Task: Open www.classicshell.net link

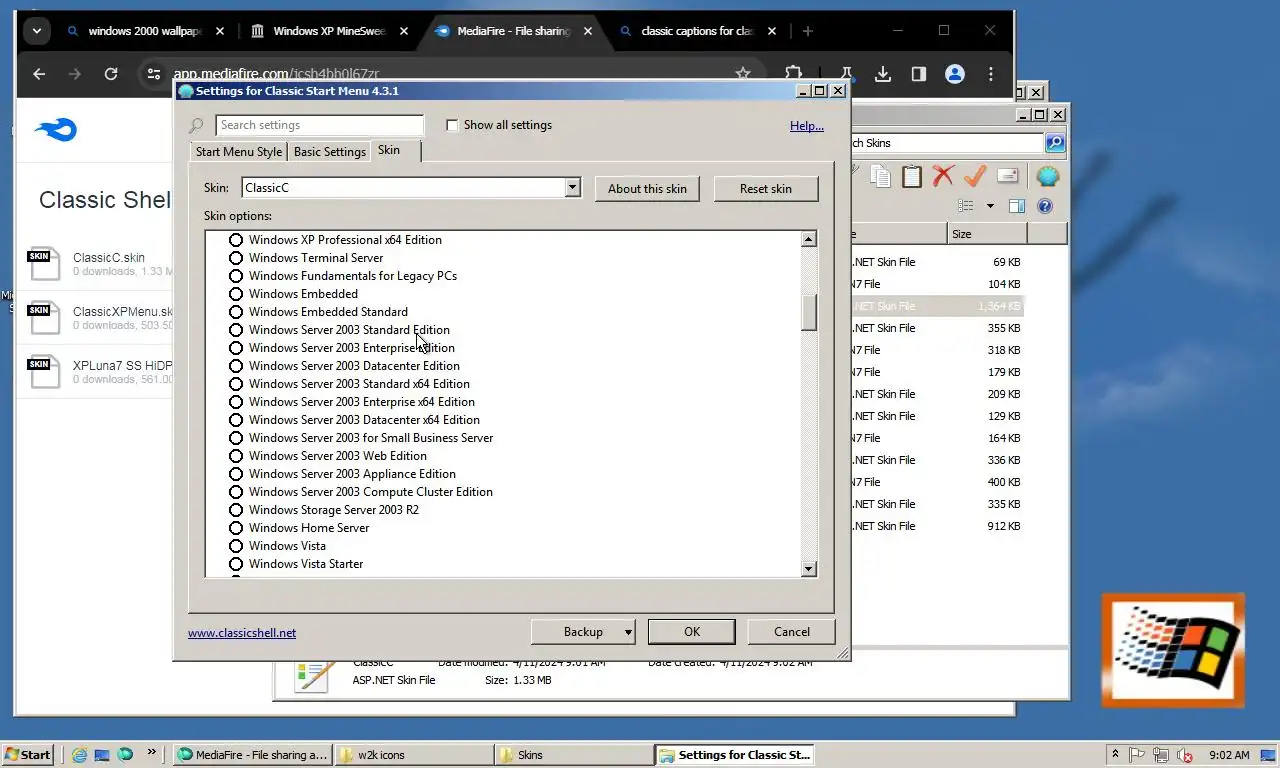Action: point(242,633)
